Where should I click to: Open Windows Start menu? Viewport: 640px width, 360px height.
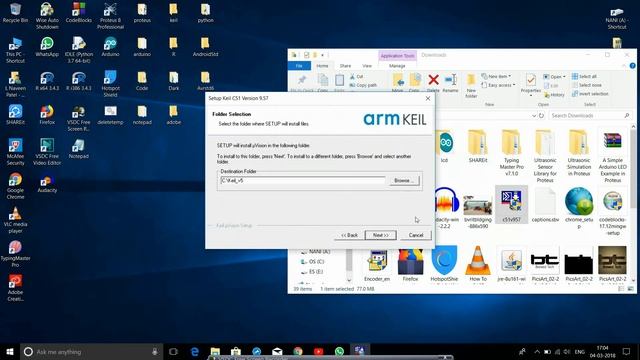pos(10,351)
